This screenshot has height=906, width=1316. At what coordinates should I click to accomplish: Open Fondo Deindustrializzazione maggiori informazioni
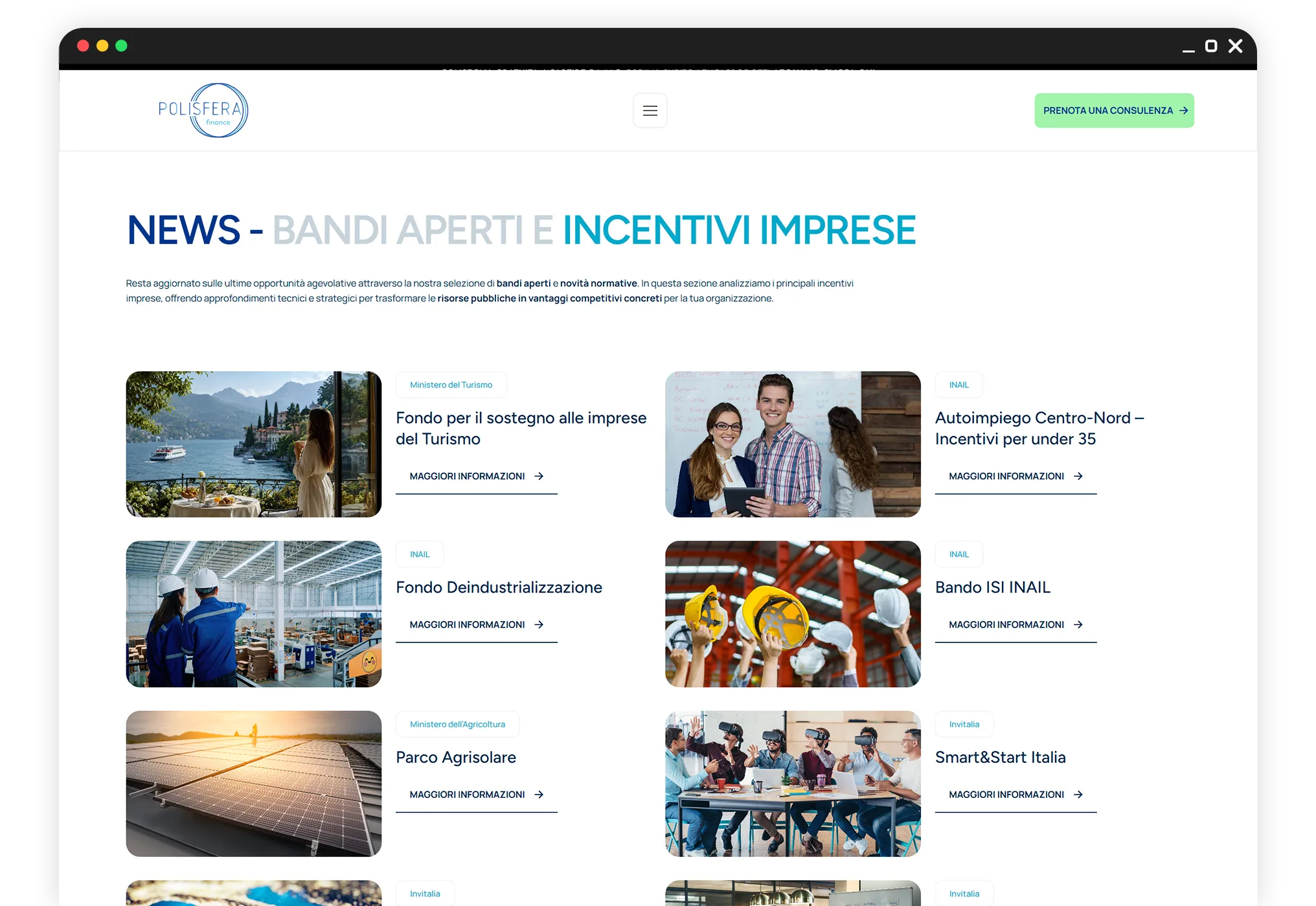click(476, 625)
